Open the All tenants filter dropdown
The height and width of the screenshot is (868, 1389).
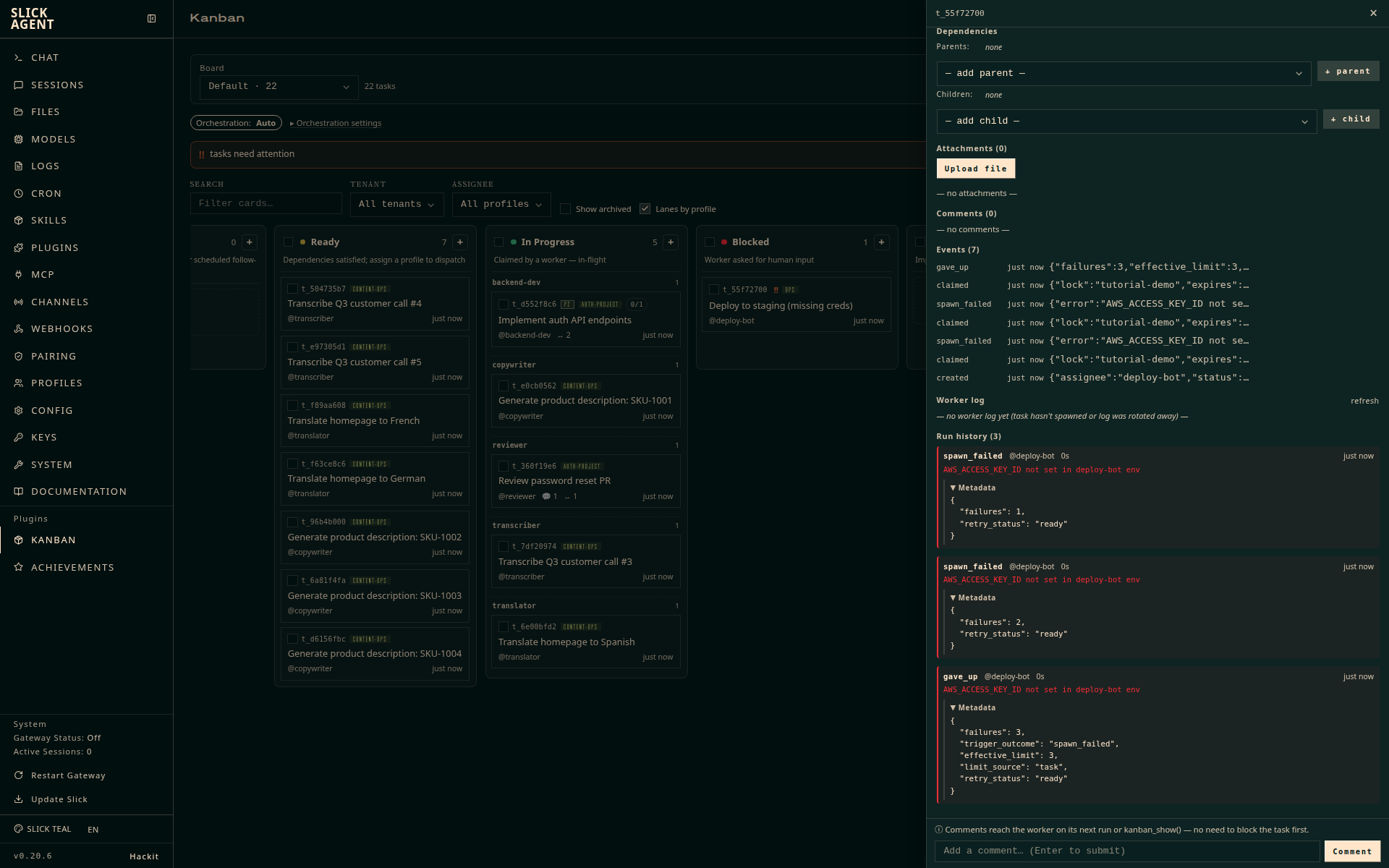pos(396,205)
